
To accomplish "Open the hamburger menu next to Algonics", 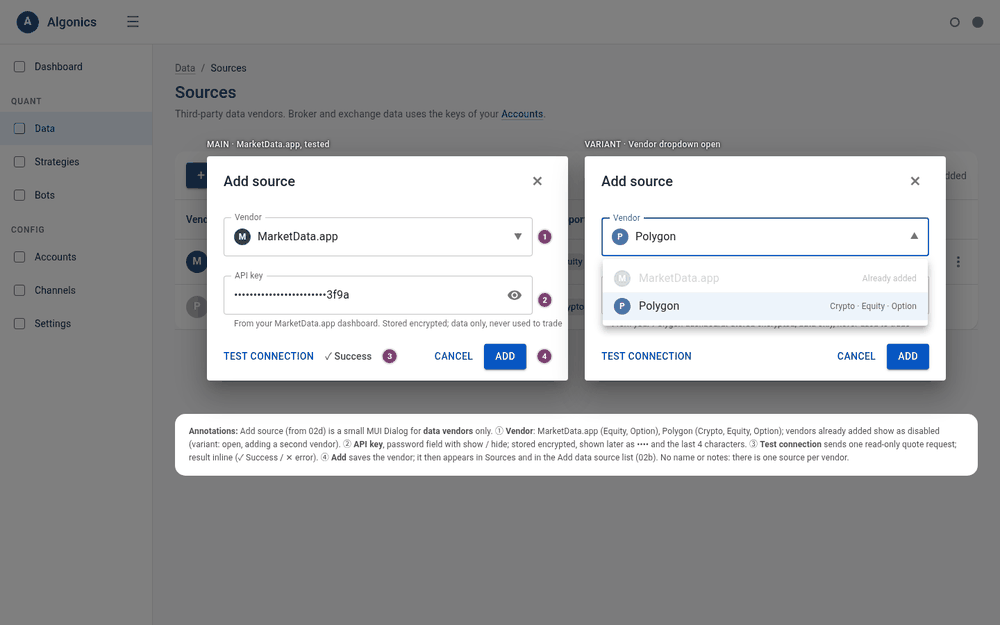I will (x=133, y=22).
